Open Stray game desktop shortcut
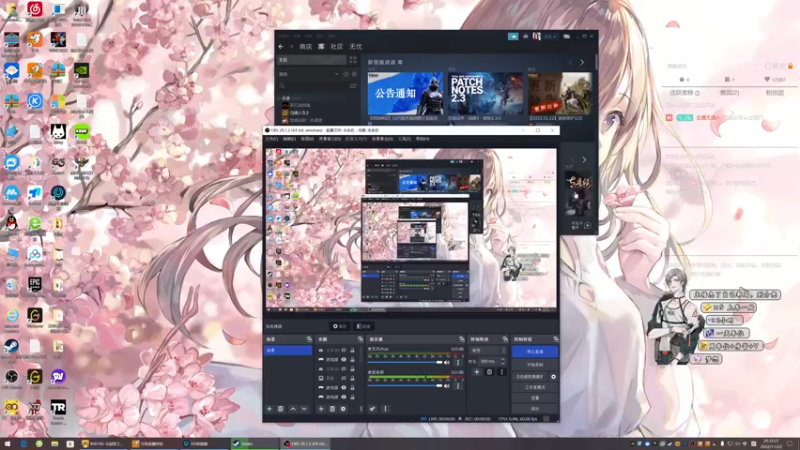The height and width of the screenshot is (450, 800). click(58, 132)
